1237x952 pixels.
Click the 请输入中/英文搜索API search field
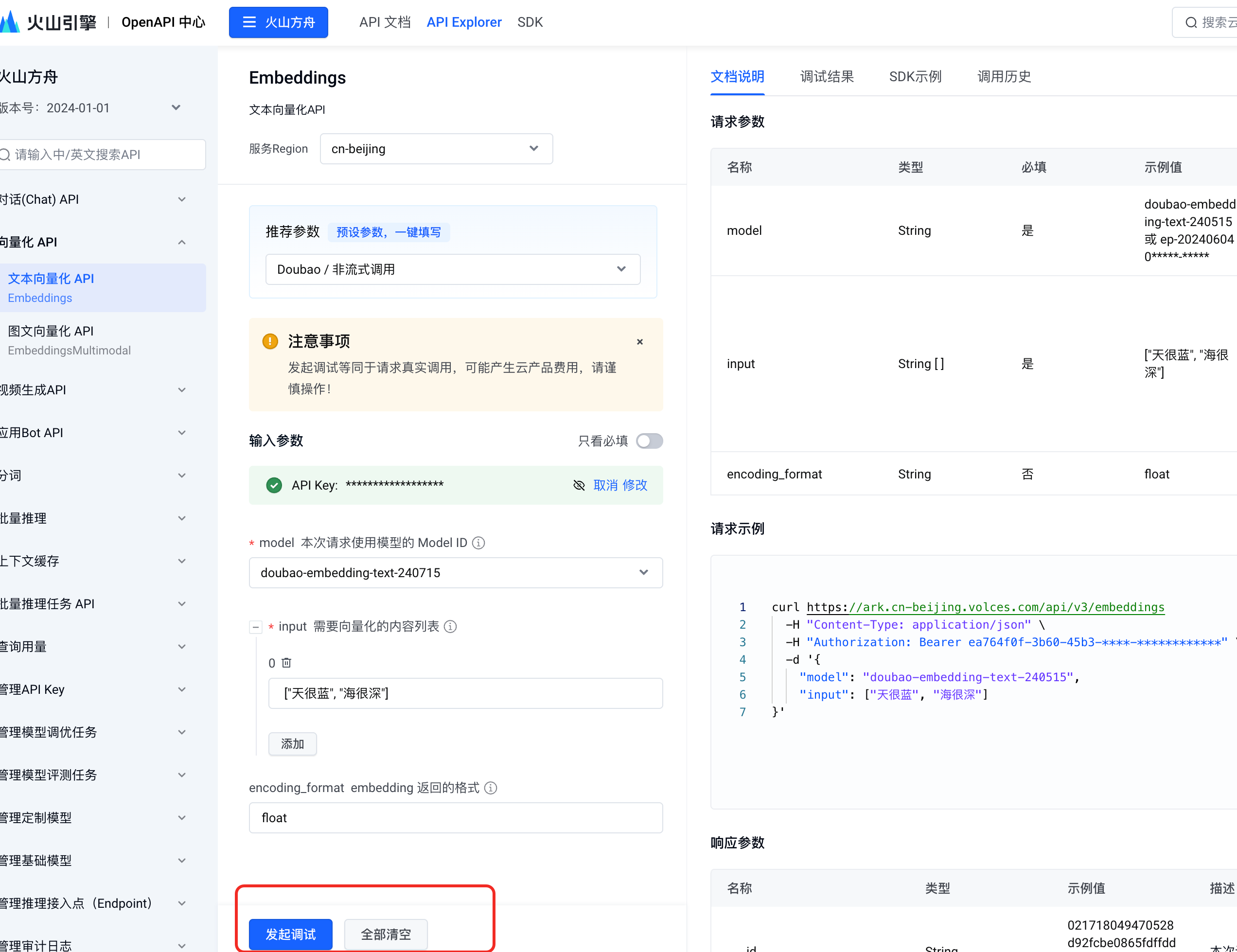(103, 154)
